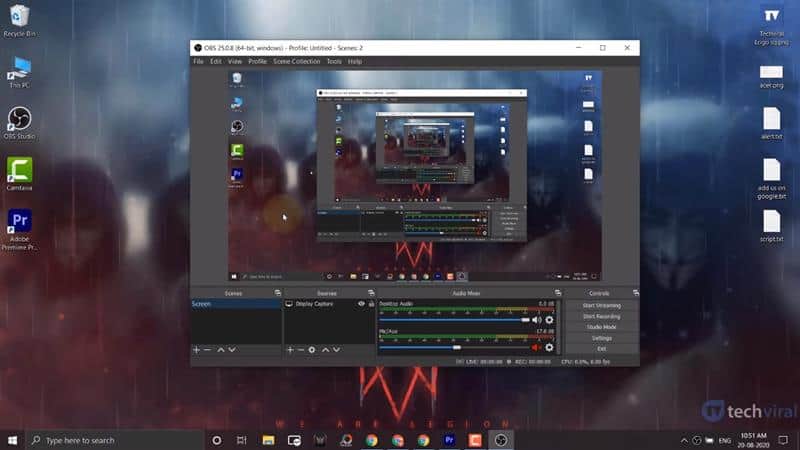The width and height of the screenshot is (800, 450).
Task: Select the Screen scene
Action: (x=236, y=304)
